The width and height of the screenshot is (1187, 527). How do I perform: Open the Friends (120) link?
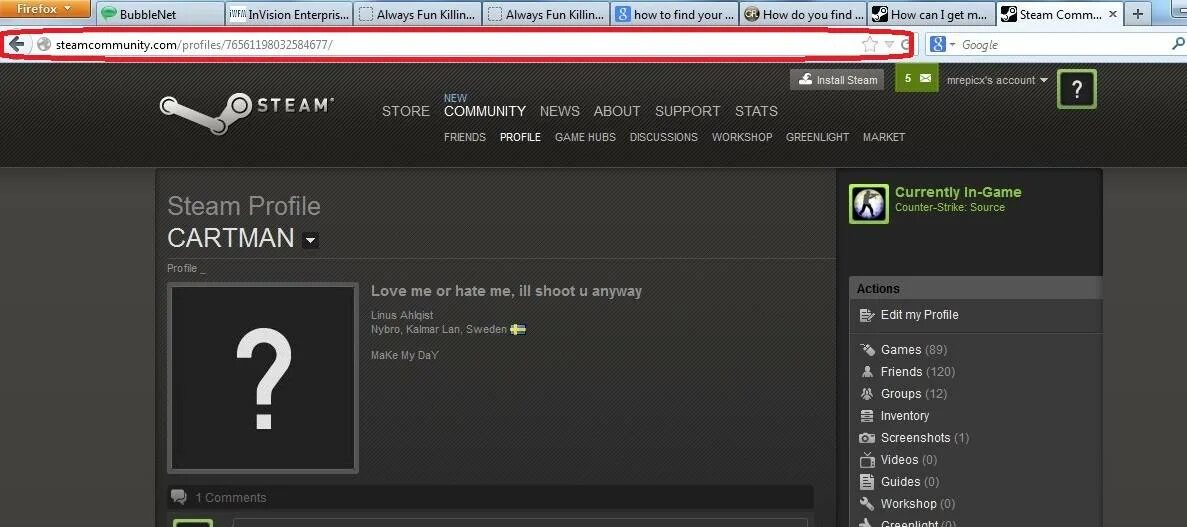coord(918,372)
